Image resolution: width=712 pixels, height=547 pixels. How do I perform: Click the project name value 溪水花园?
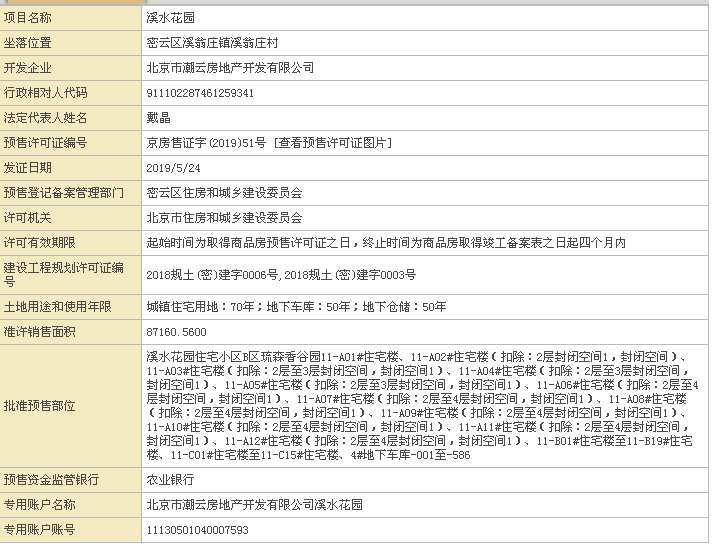171,18
